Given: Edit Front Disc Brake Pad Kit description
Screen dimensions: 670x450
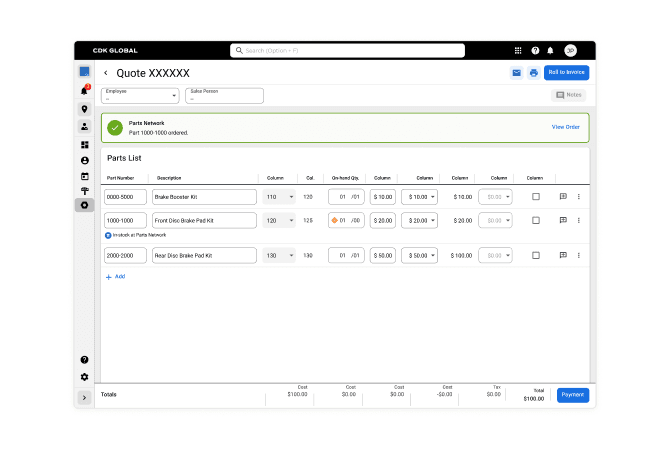Looking at the screenshot, I should click(204, 221).
